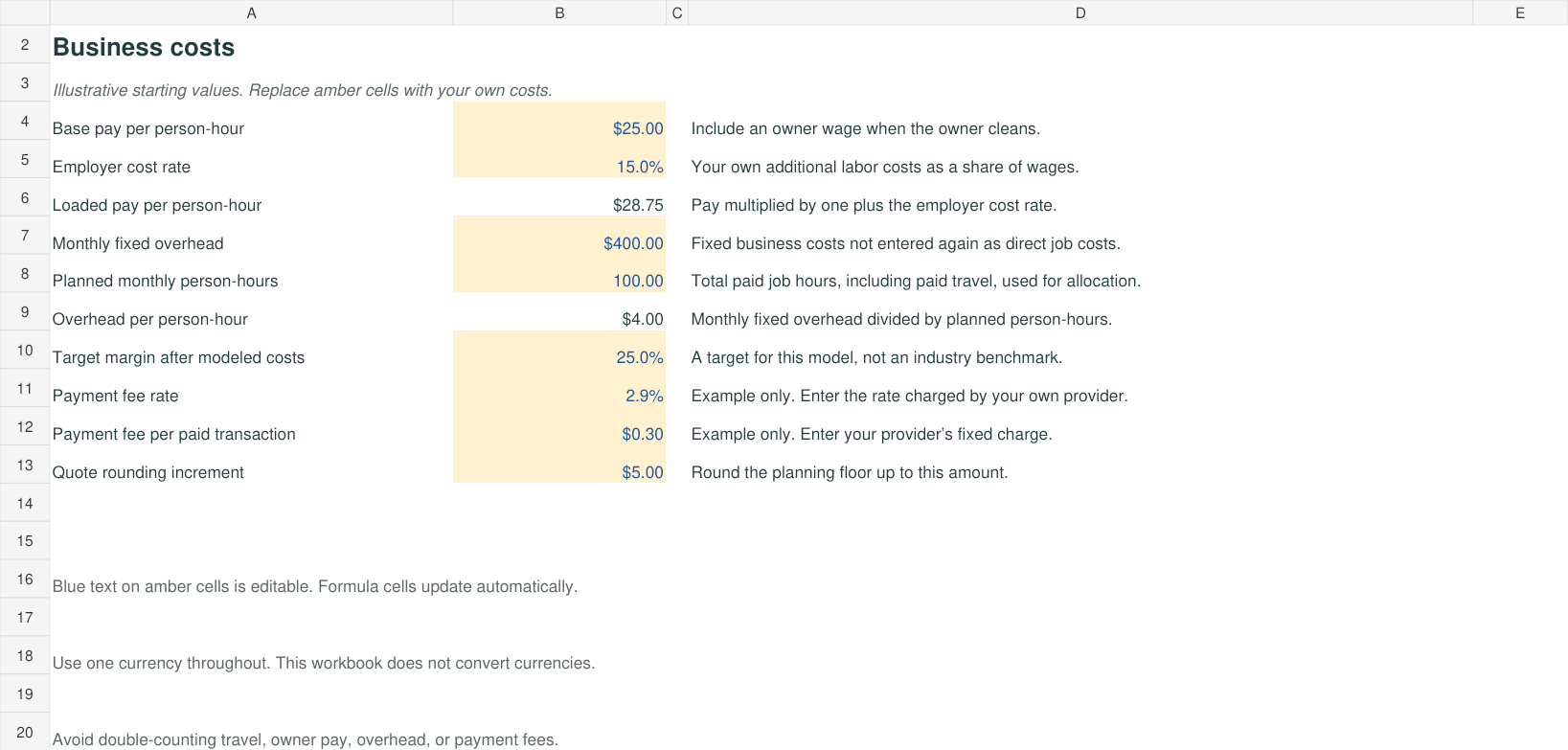This screenshot has height=750, width=1568.
Task: Edit the 100.00 planned person-hours cell
Action: click(x=559, y=274)
